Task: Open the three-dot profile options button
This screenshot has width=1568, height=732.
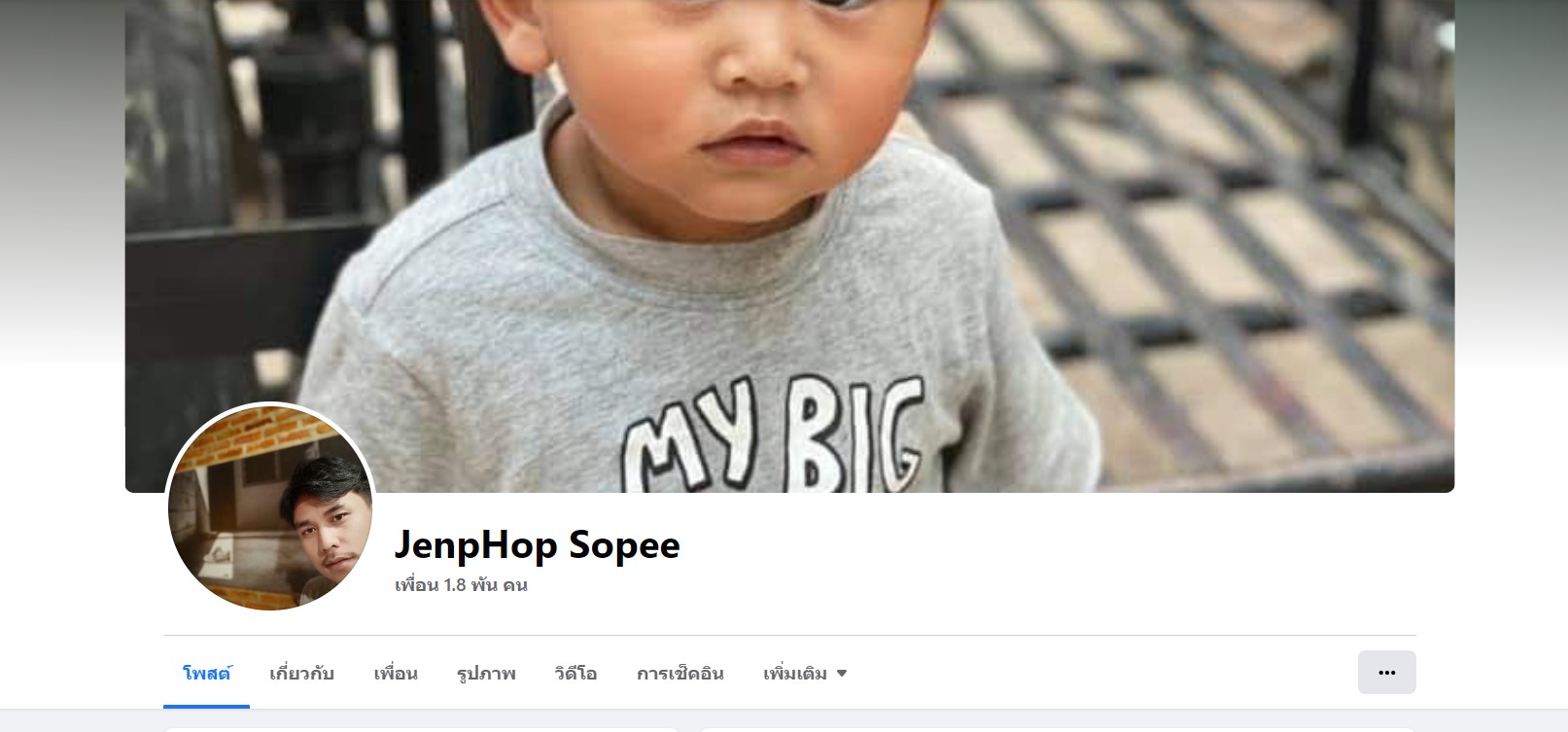Action: pyautogui.click(x=1386, y=673)
